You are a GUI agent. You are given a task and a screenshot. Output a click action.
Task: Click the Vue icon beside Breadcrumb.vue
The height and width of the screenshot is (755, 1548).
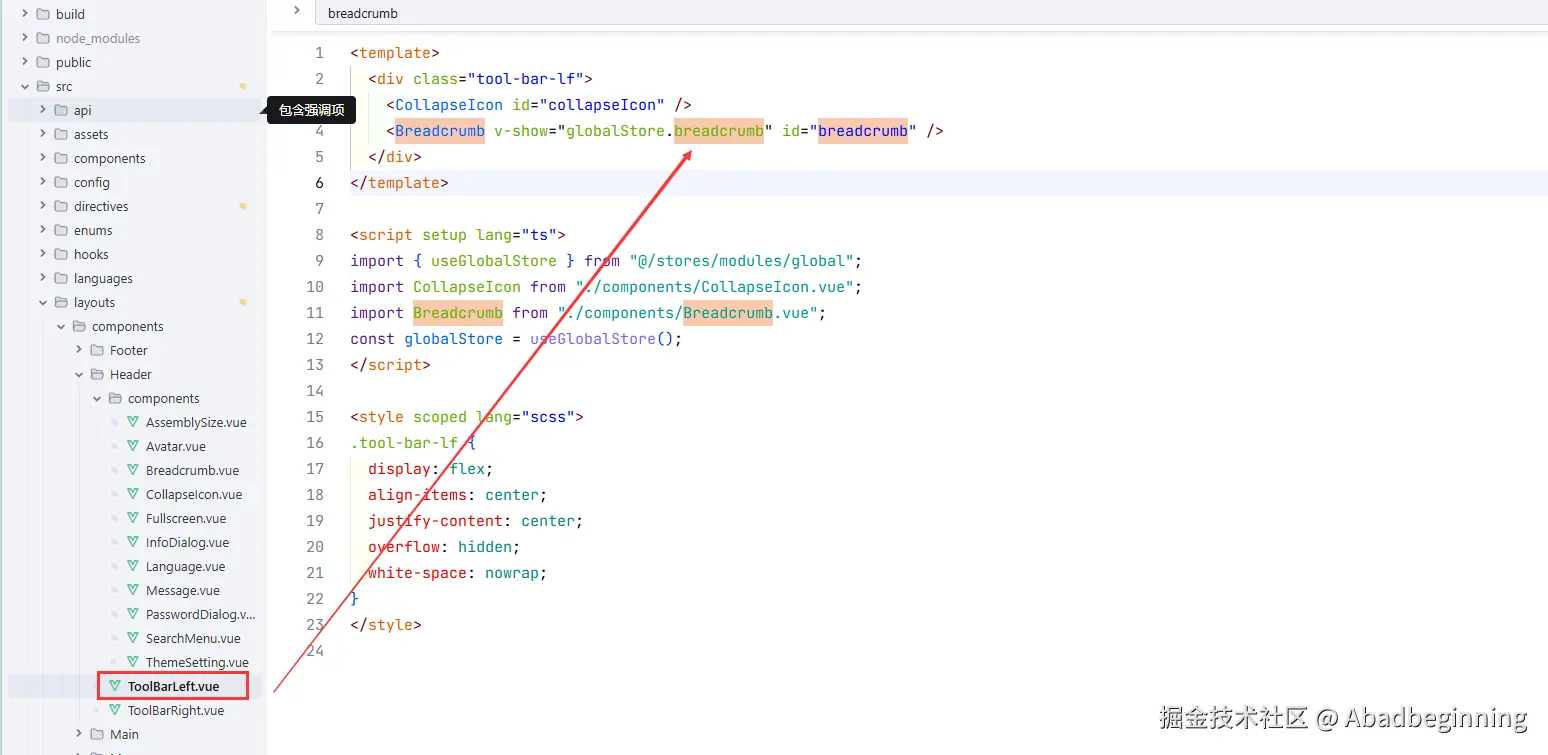(x=133, y=470)
